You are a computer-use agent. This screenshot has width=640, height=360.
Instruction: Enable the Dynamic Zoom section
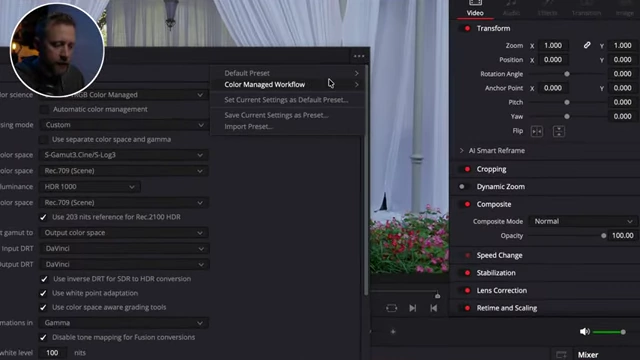point(462,187)
